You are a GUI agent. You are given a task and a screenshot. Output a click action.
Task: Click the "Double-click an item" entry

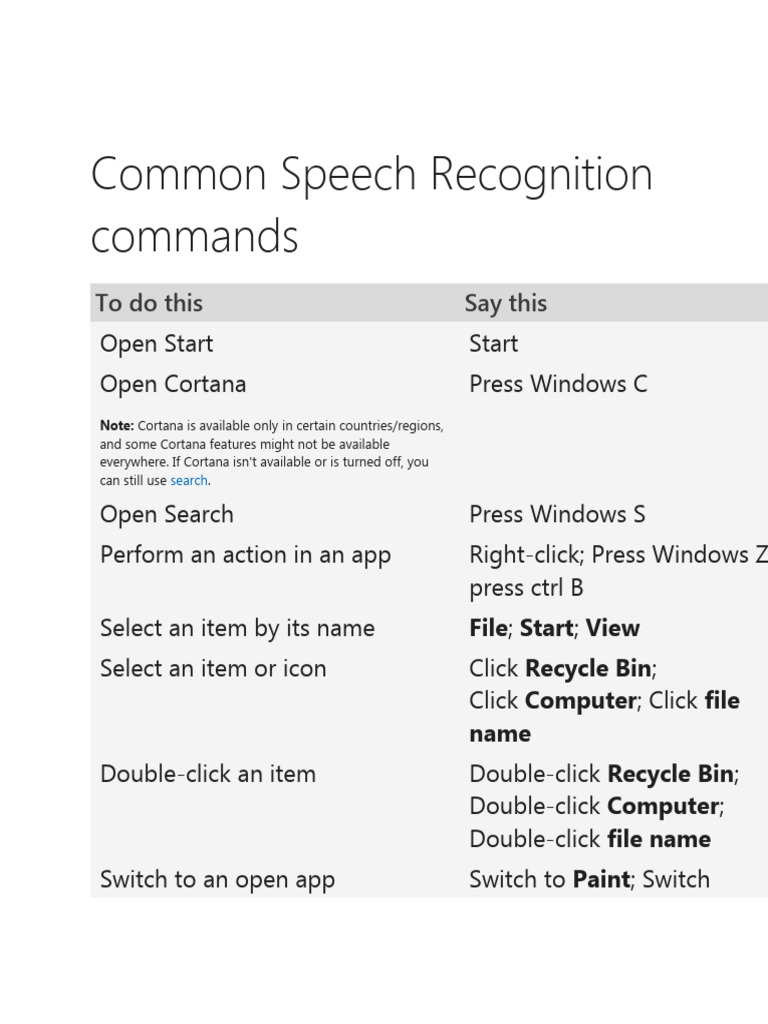coord(208,773)
